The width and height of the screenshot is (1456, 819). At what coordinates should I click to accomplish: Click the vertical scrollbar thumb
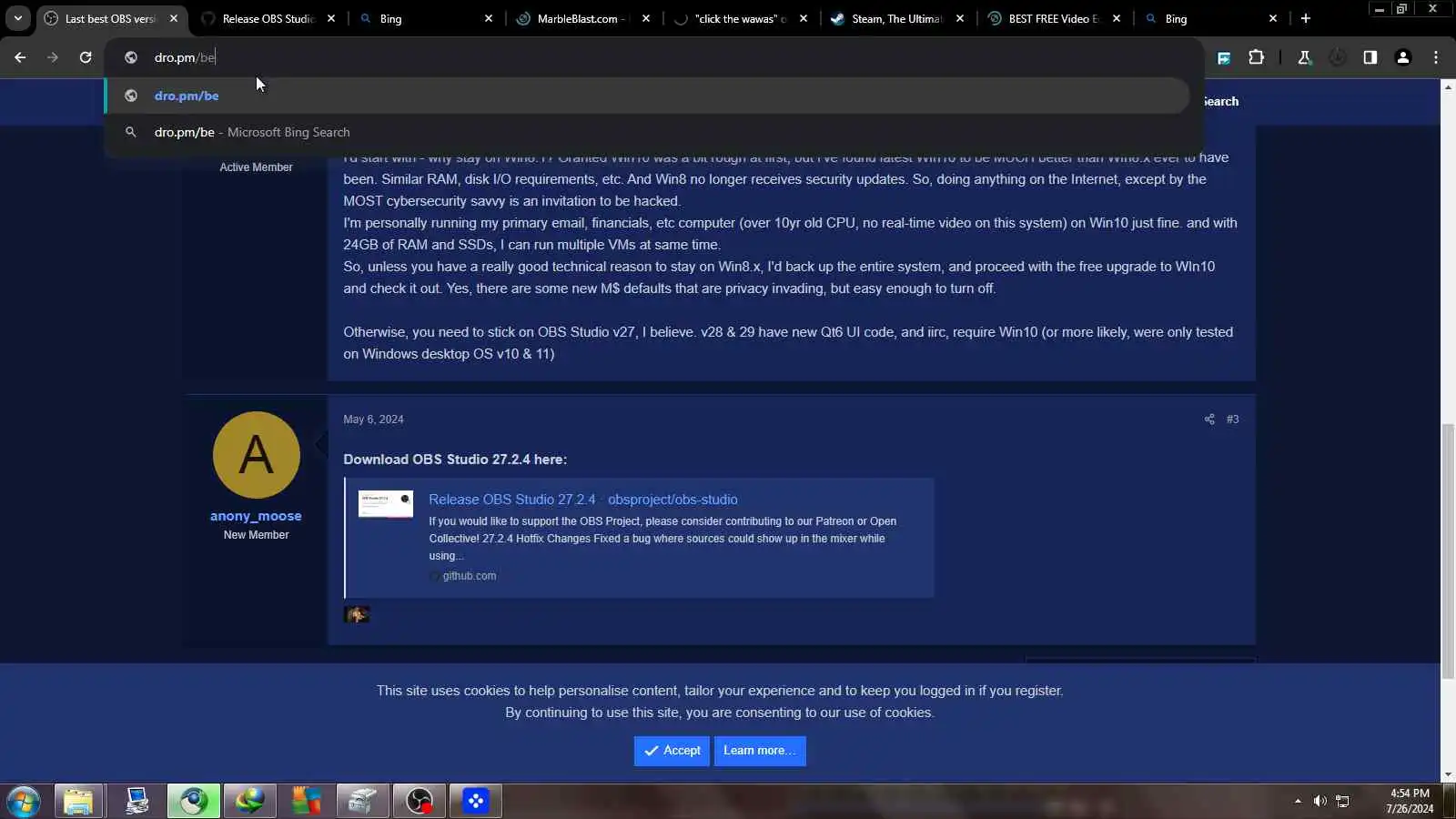point(1448,551)
